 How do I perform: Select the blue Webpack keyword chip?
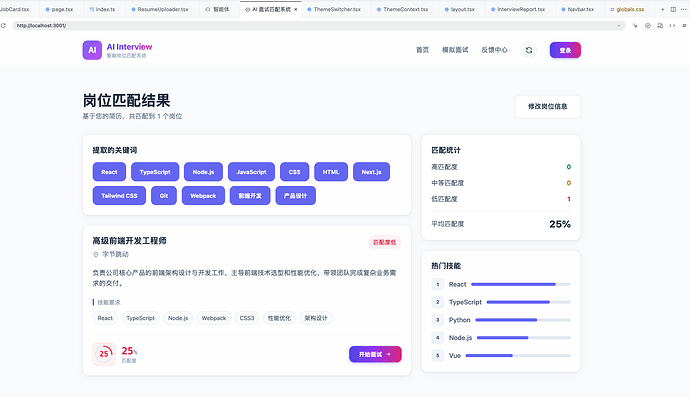pos(203,196)
